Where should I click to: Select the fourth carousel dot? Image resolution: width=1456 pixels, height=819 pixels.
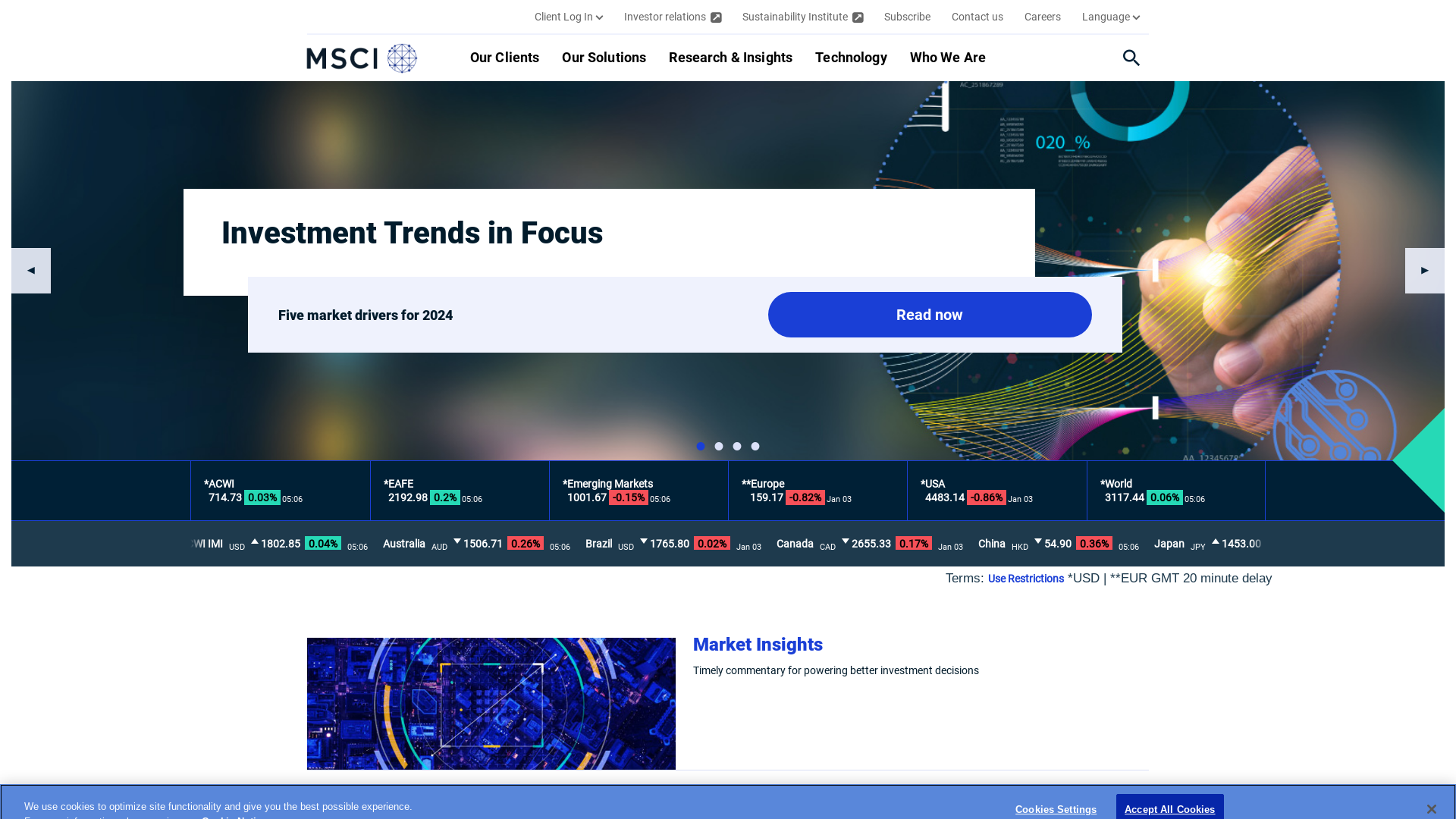pos(755,447)
